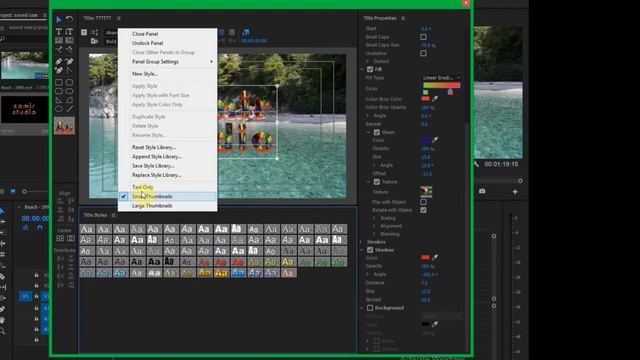Screen dimensions: 640x360
Task: Select the Area Type tool
Action: click(59, 40)
